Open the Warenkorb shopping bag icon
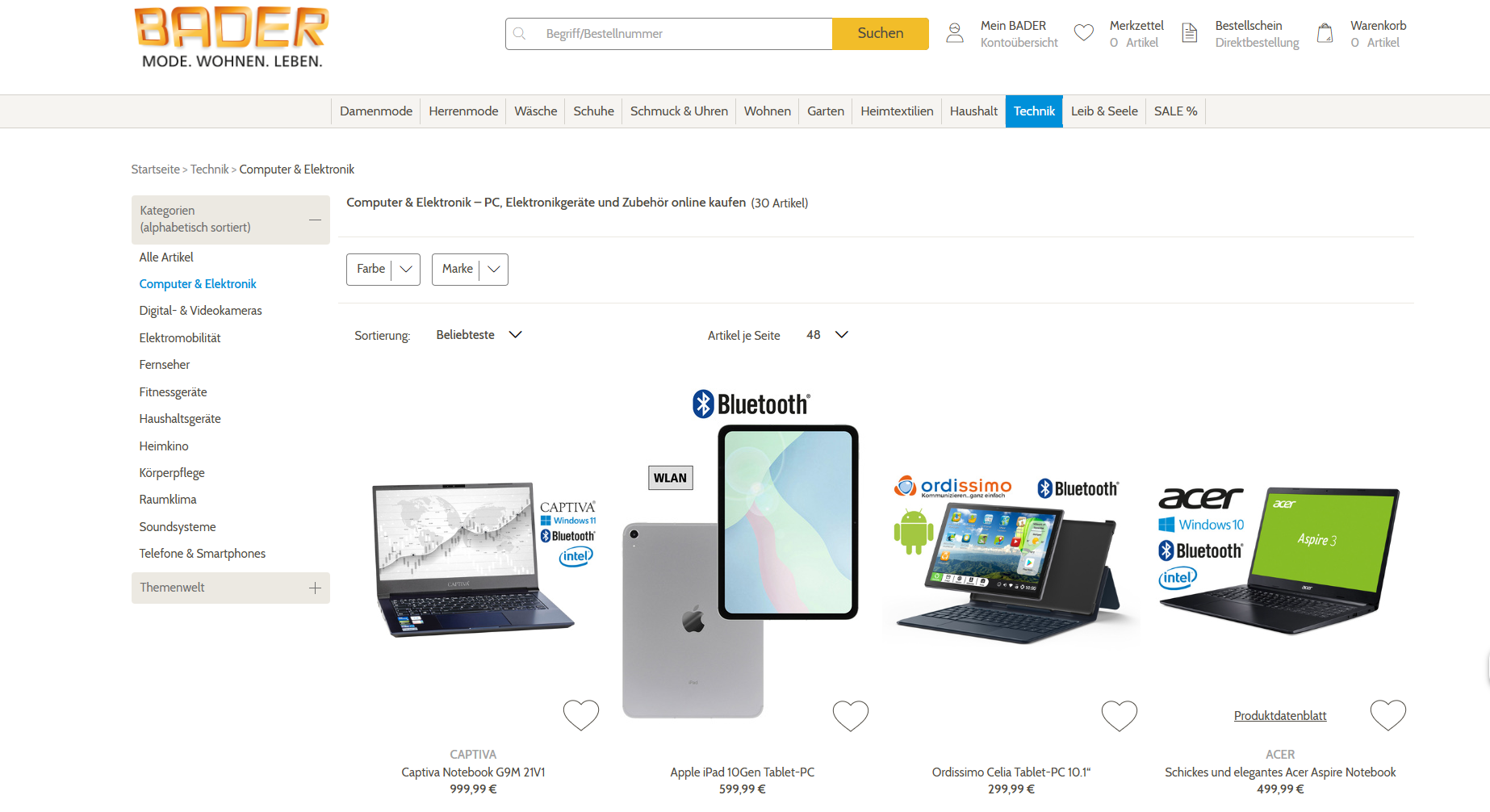 coord(1325,33)
